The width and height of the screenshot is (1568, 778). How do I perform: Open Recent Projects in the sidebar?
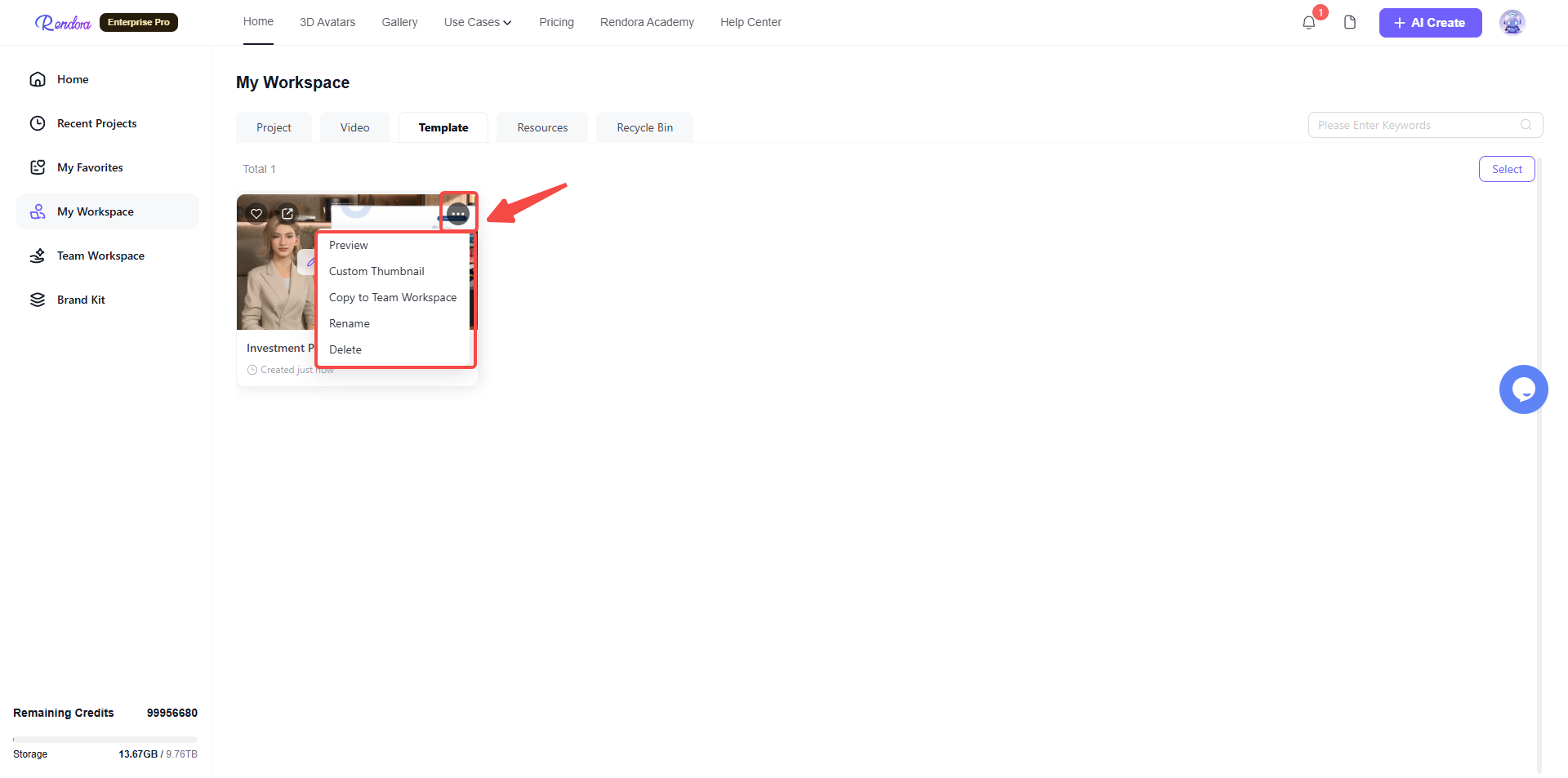pyautogui.click(x=108, y=123)
